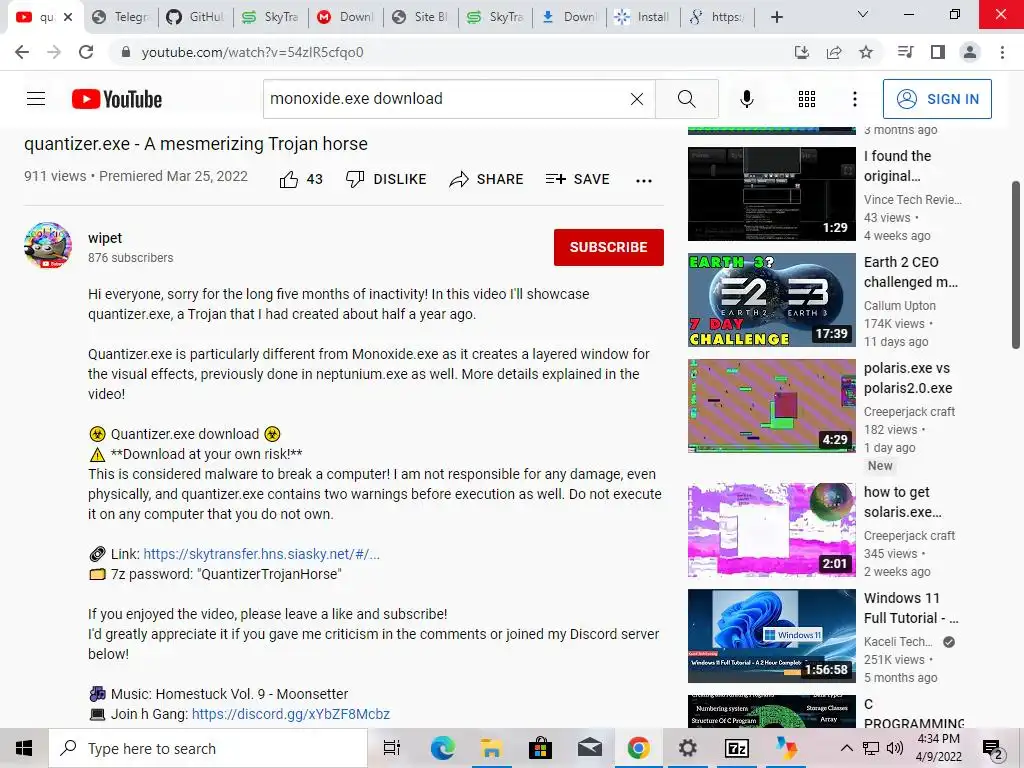Open the discord.gg/xYbZF8Mcbz invite link
Screen dimensions: 1024x768
point(291,714)
